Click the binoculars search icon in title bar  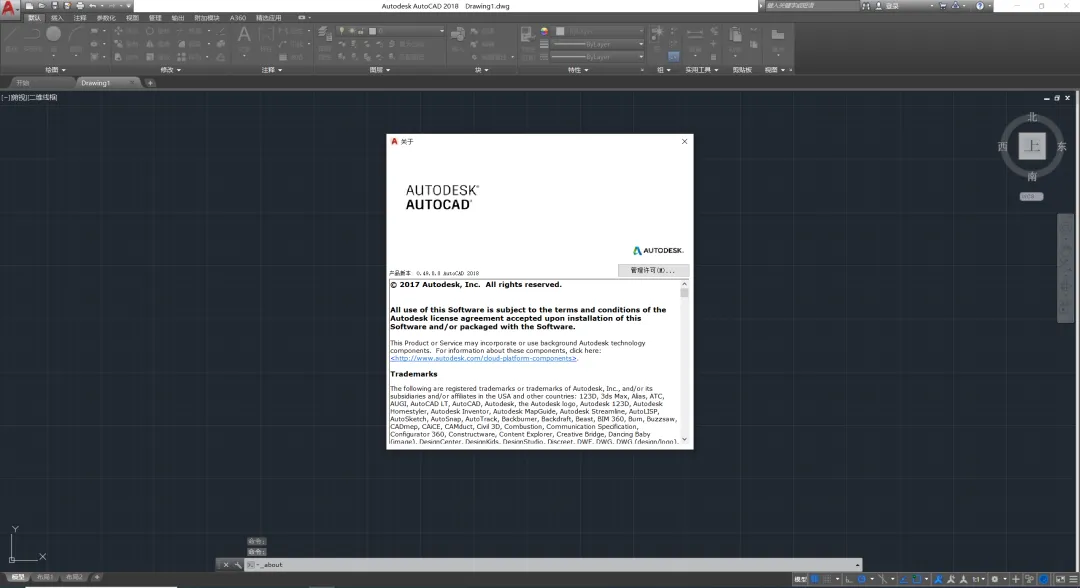pos(866,6)
